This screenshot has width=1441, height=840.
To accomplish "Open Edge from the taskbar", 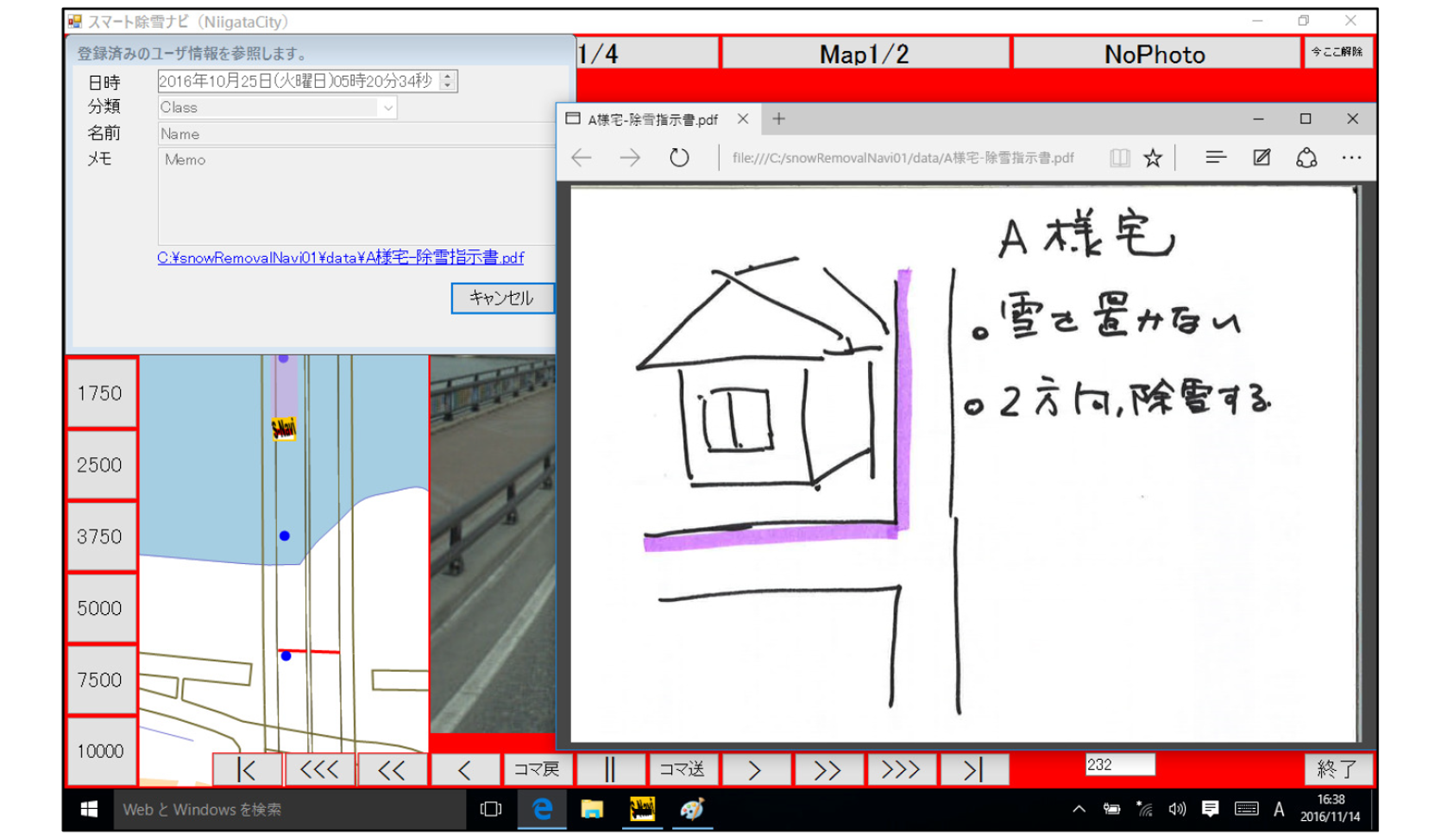I will pos(542,809).
